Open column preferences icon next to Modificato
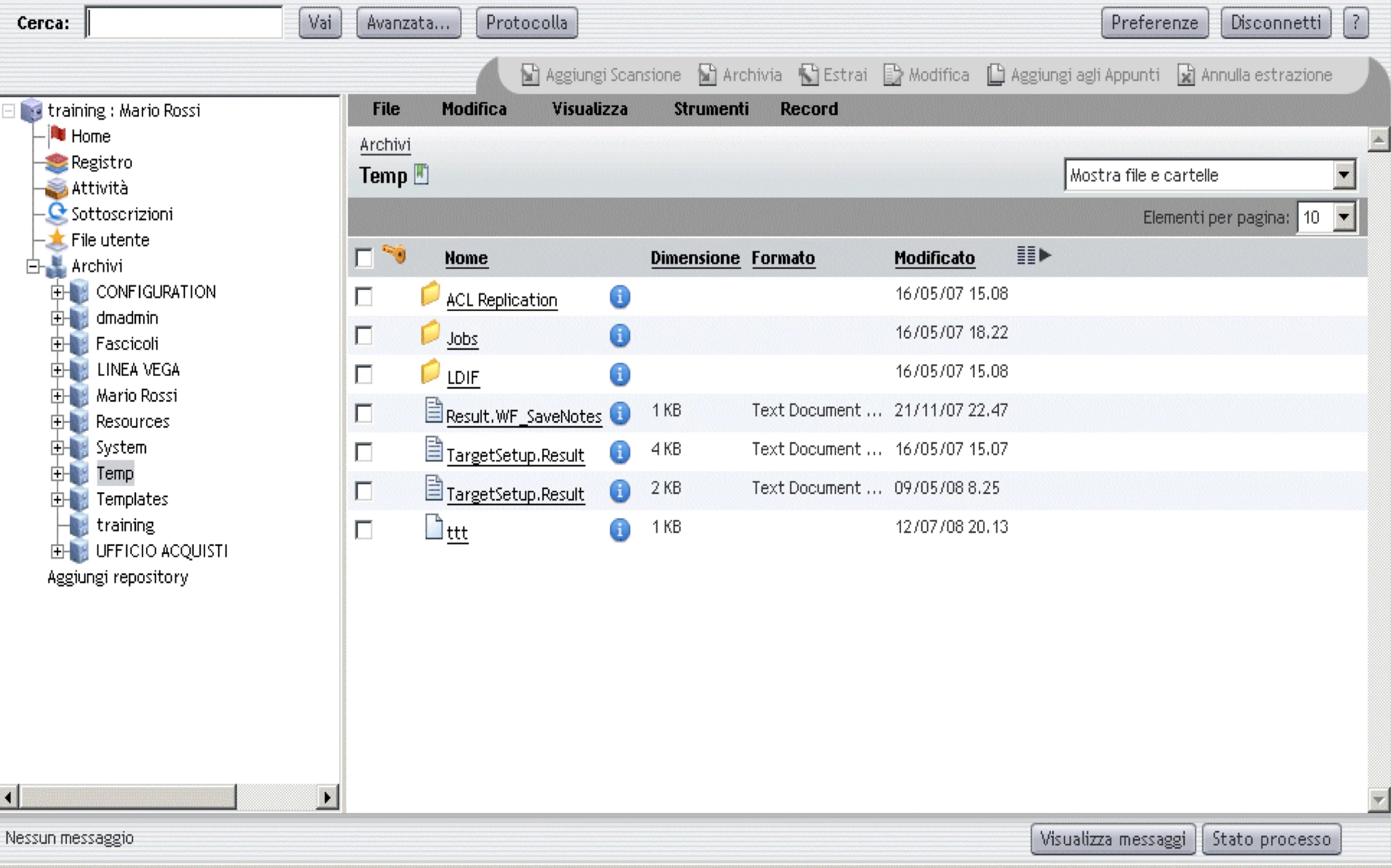 coord(1033,255)
